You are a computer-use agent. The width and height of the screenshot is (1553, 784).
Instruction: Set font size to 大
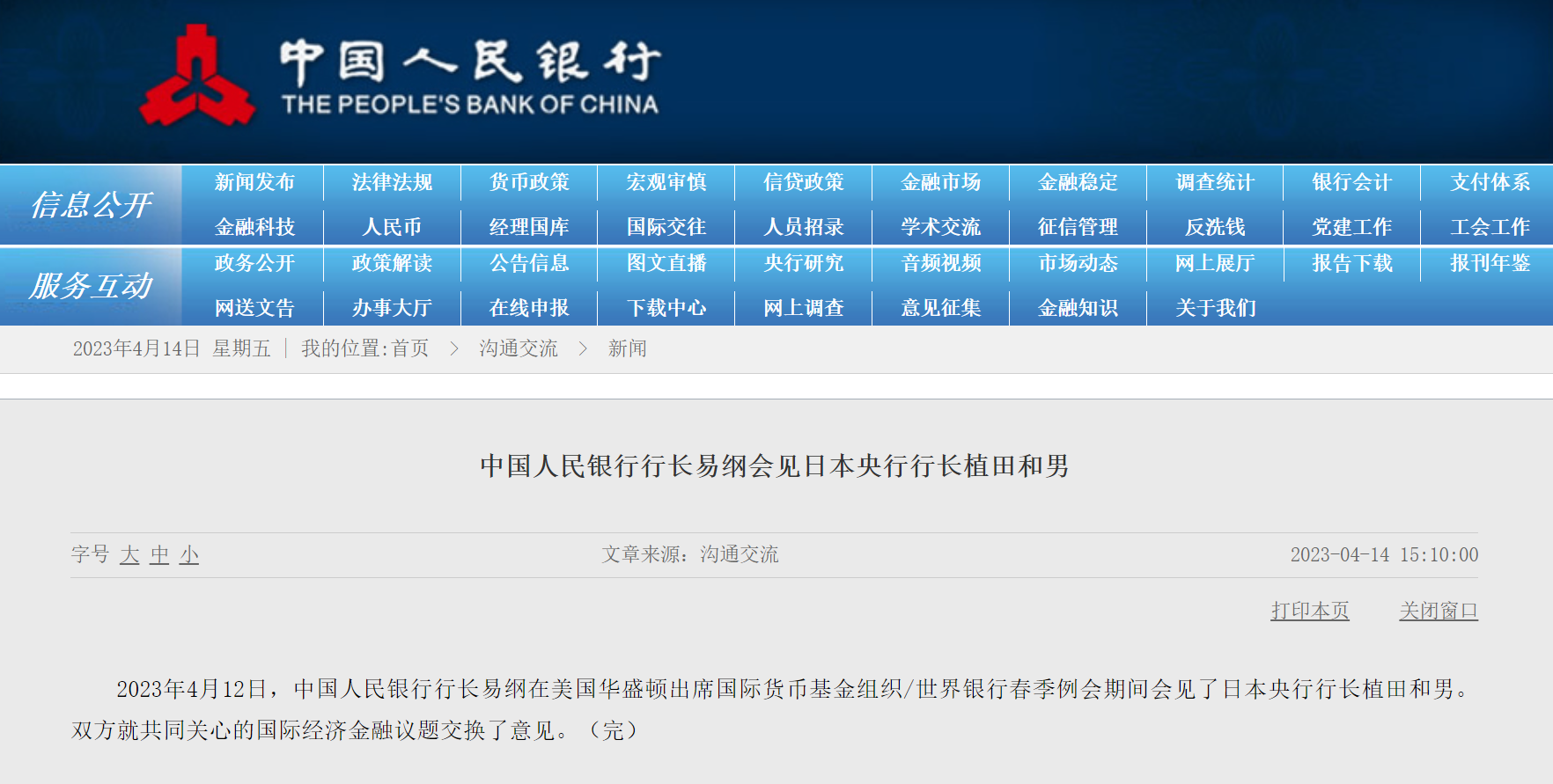point(129,554)
